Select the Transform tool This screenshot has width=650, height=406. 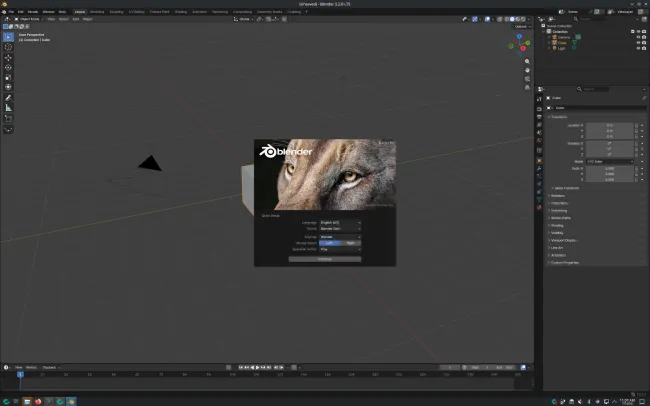pyautogui.click(x=8, y=87)
